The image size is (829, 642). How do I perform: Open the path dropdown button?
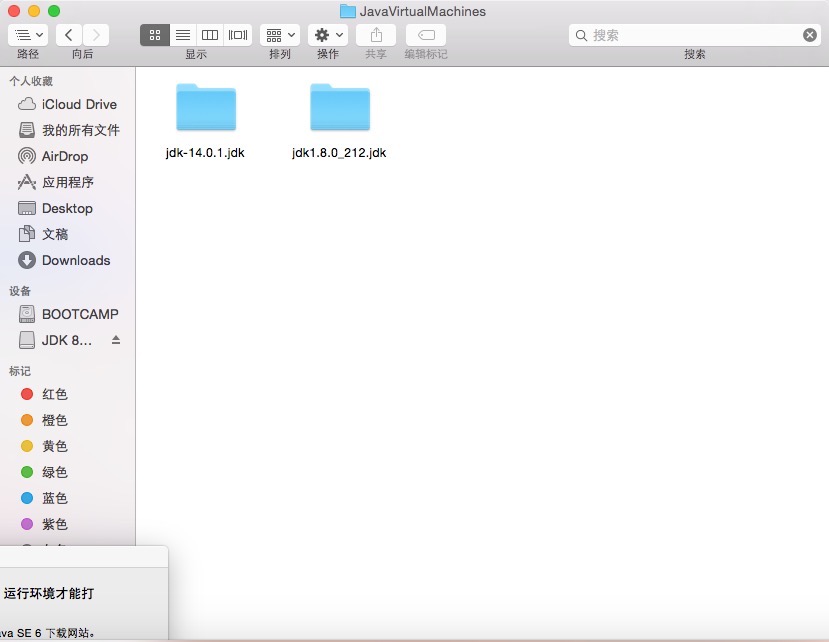[x=28, y=35]
